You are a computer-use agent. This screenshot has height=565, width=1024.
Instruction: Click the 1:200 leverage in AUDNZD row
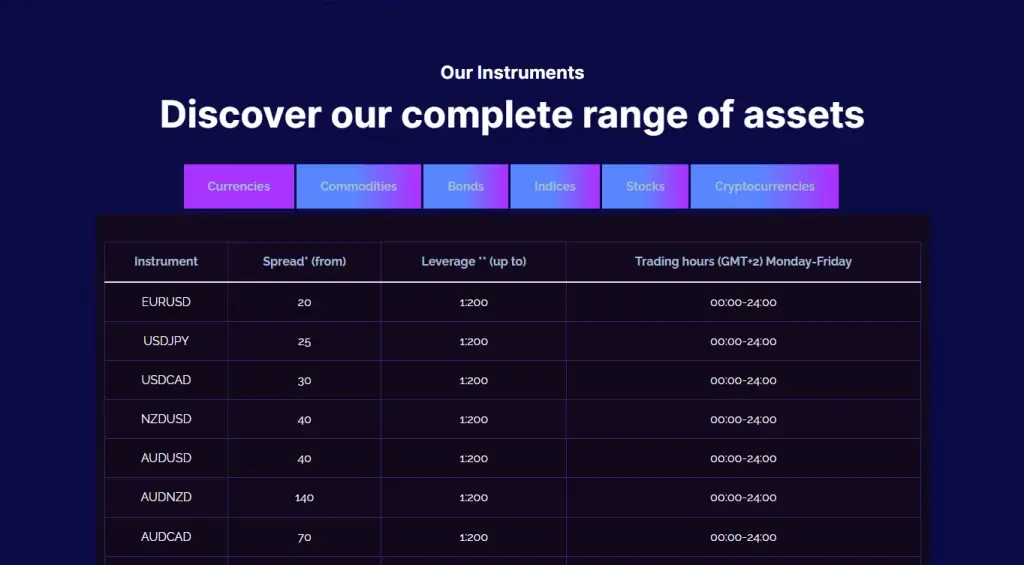coord(473,498)
